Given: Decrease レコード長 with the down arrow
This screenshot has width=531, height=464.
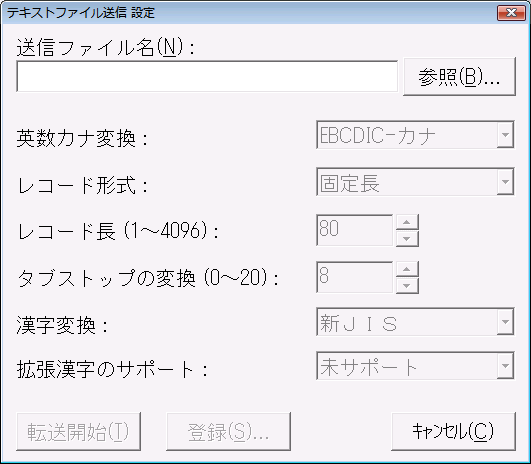Looking at the screenshot, I should [407, 238].
